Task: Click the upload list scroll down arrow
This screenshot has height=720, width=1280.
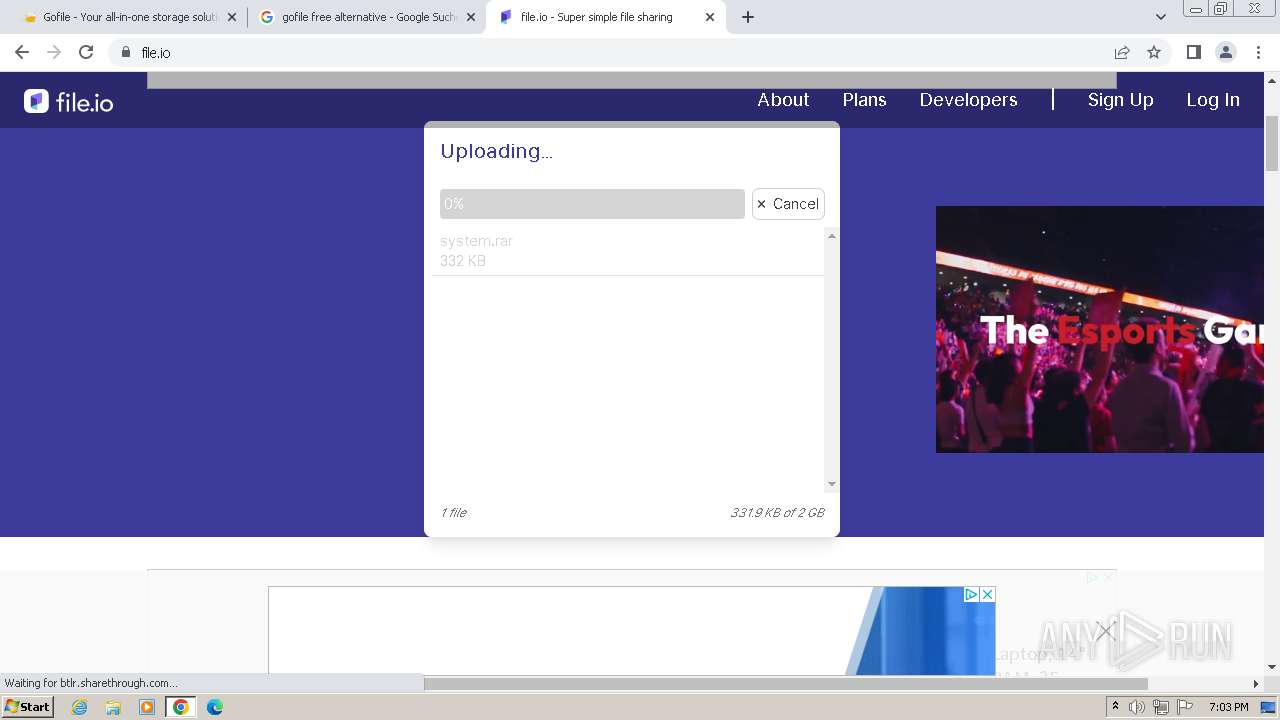Action: [x=831, y=484]
